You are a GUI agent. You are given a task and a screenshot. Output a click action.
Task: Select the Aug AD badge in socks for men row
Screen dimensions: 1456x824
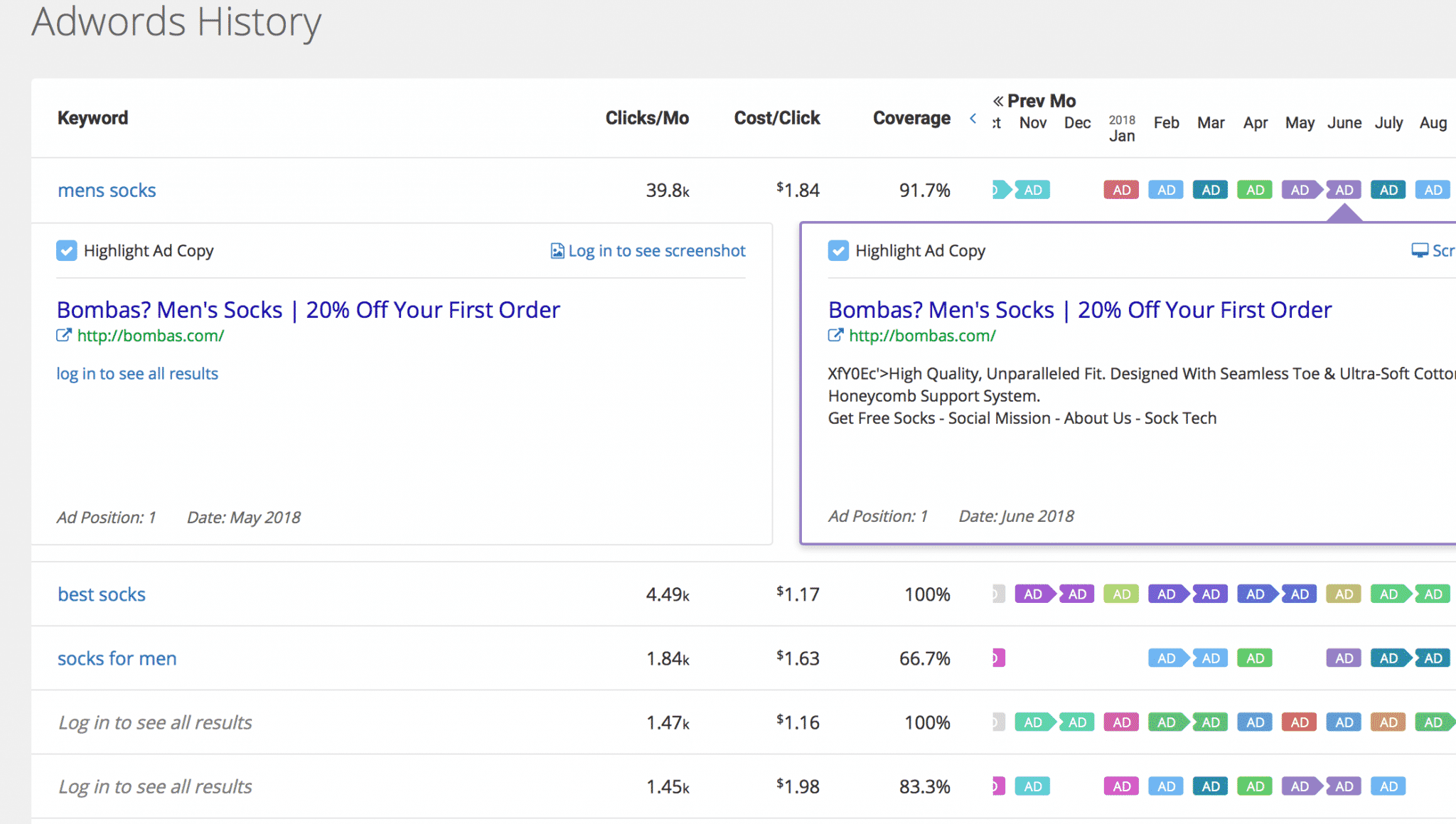(x=1433, y=658)
